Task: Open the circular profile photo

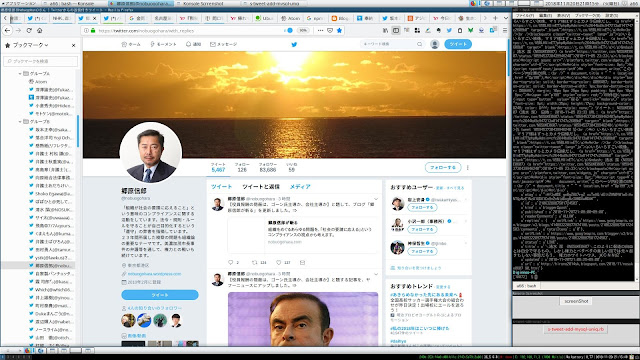Action: [151, 153]
